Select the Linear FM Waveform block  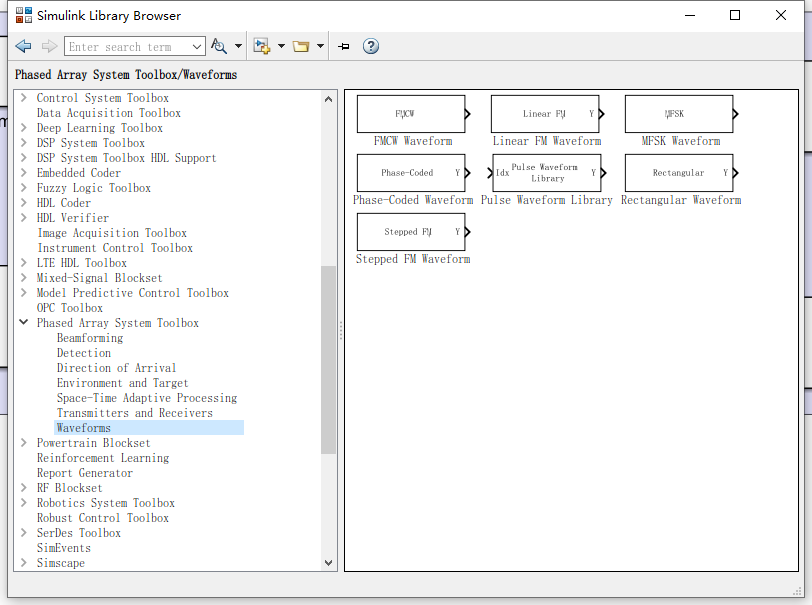[x=547, y=113]
